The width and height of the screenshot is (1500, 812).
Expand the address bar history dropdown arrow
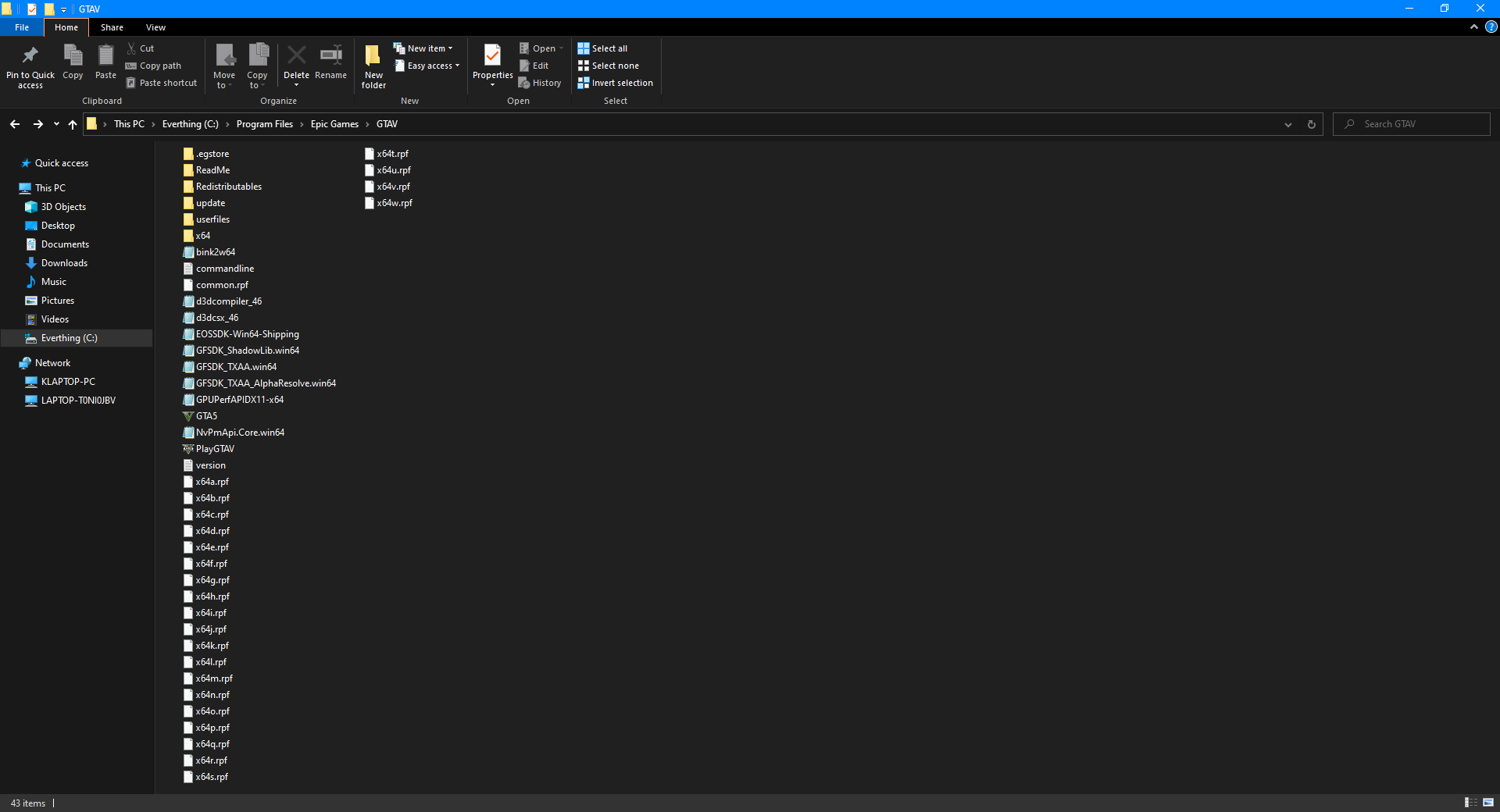point(1287,124)
